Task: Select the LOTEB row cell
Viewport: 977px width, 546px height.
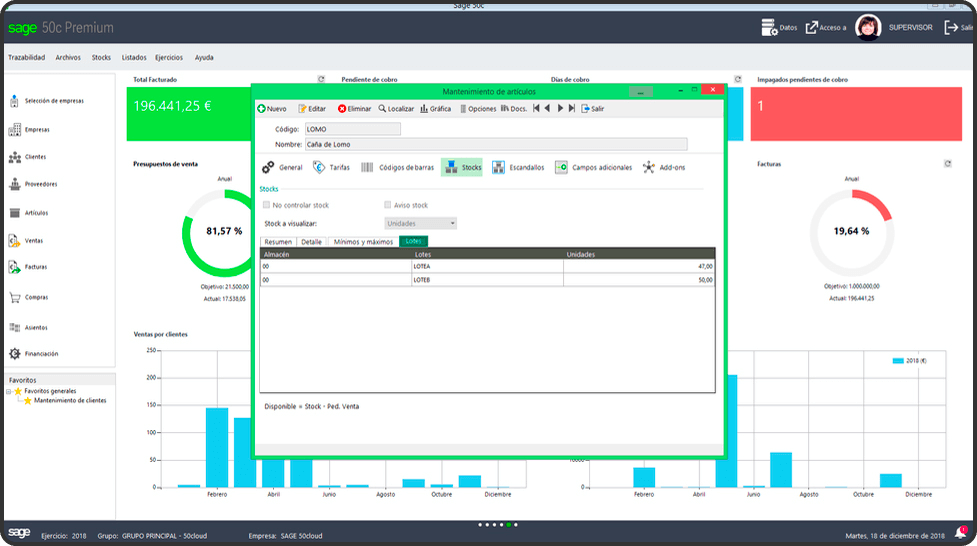Action: click(487, 280)
